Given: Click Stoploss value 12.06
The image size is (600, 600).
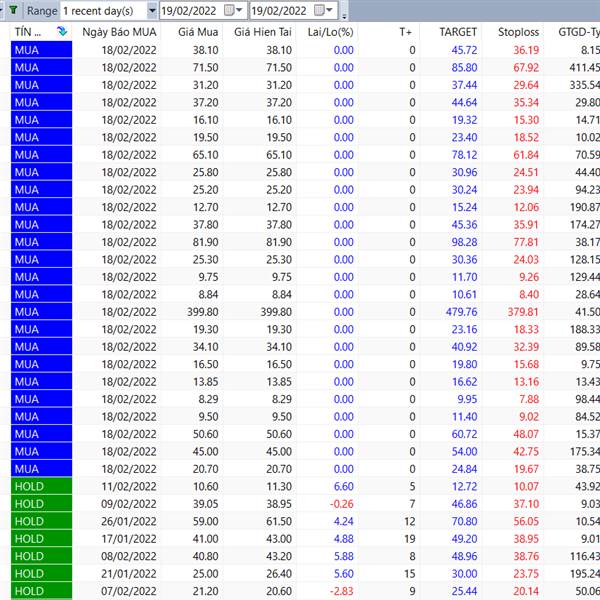Looking at the screenshot, I should coord(526,207).
